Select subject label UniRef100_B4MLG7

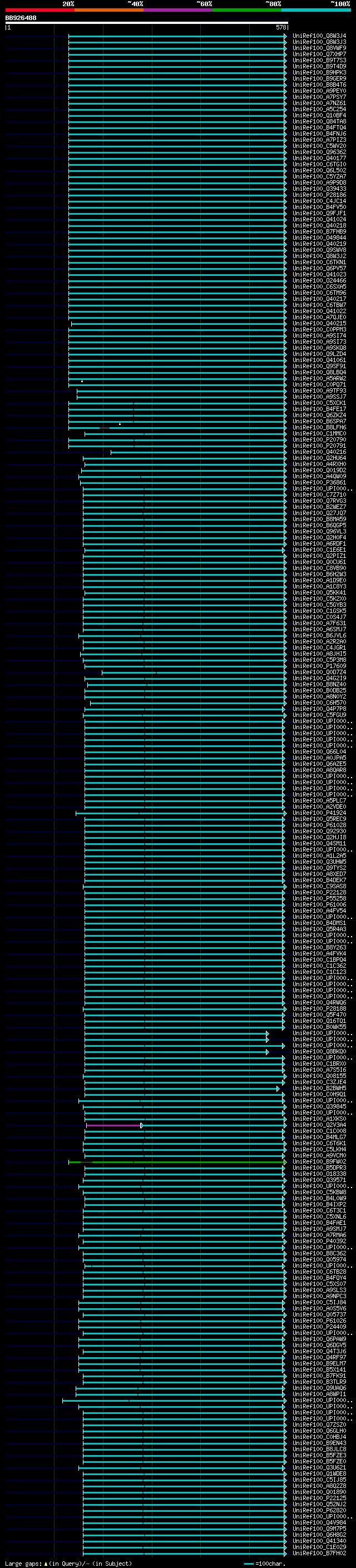click(x=319, y=1137)
